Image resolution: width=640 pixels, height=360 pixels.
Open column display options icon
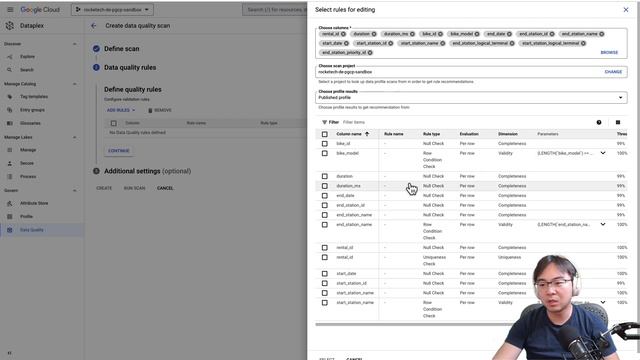click(x=618, y=122)
